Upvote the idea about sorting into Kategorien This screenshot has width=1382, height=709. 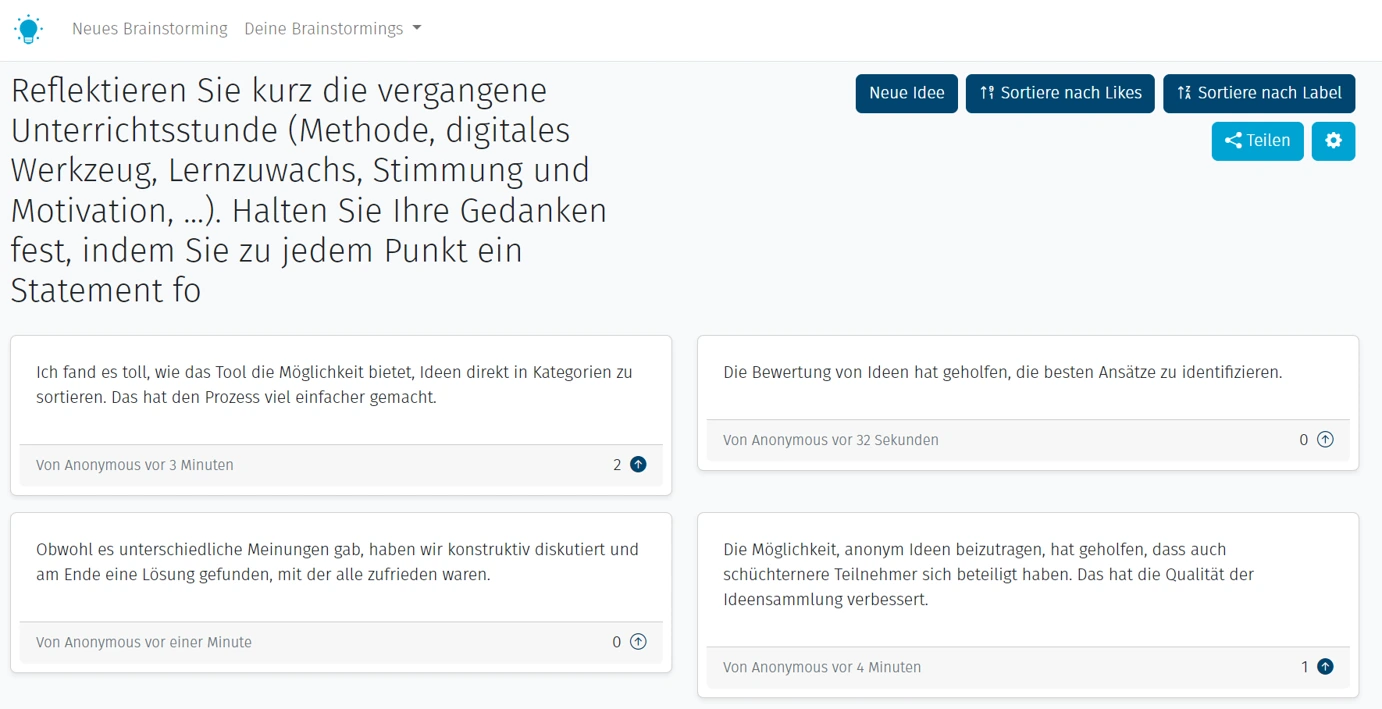coord(638,465)
